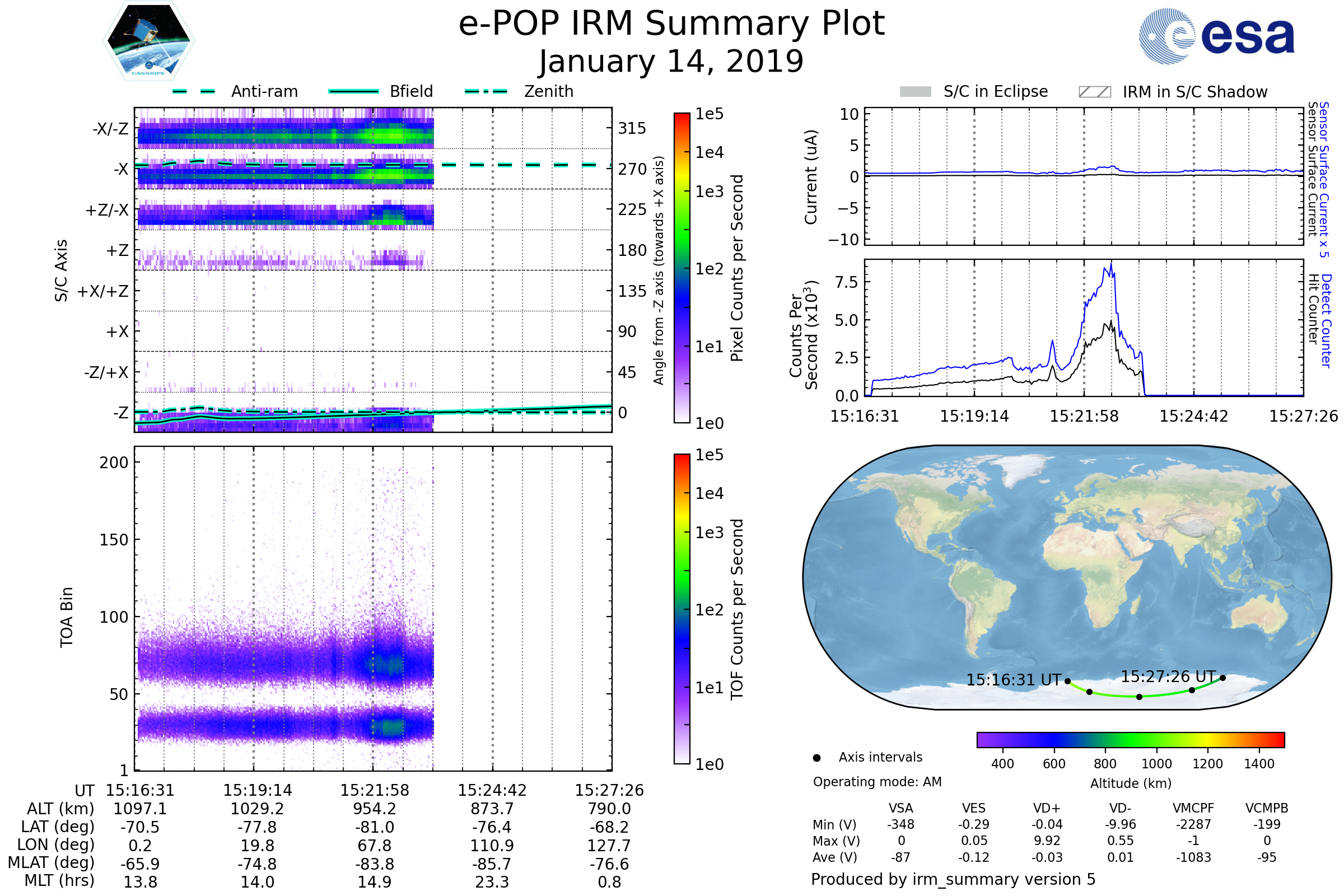Image resolution: width=1344 pixels, height=896 pixels.
Task: Click the Anti-ram dashed line legend marker
Action: click(194, 91)
